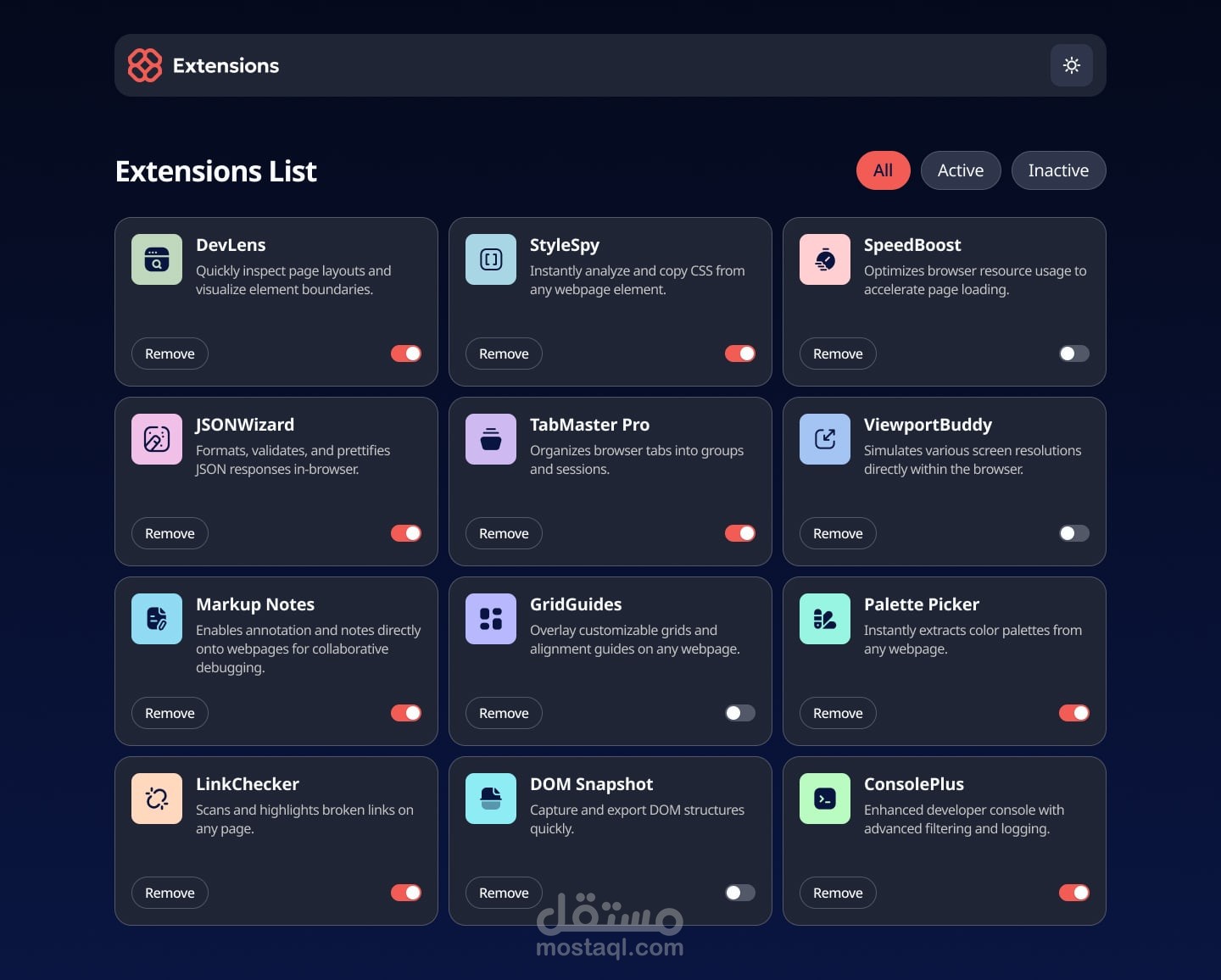The height and width of the screenshot is (980, 1221).
Task: Click the GridGuides grid icon
Action: coord(490,619)
